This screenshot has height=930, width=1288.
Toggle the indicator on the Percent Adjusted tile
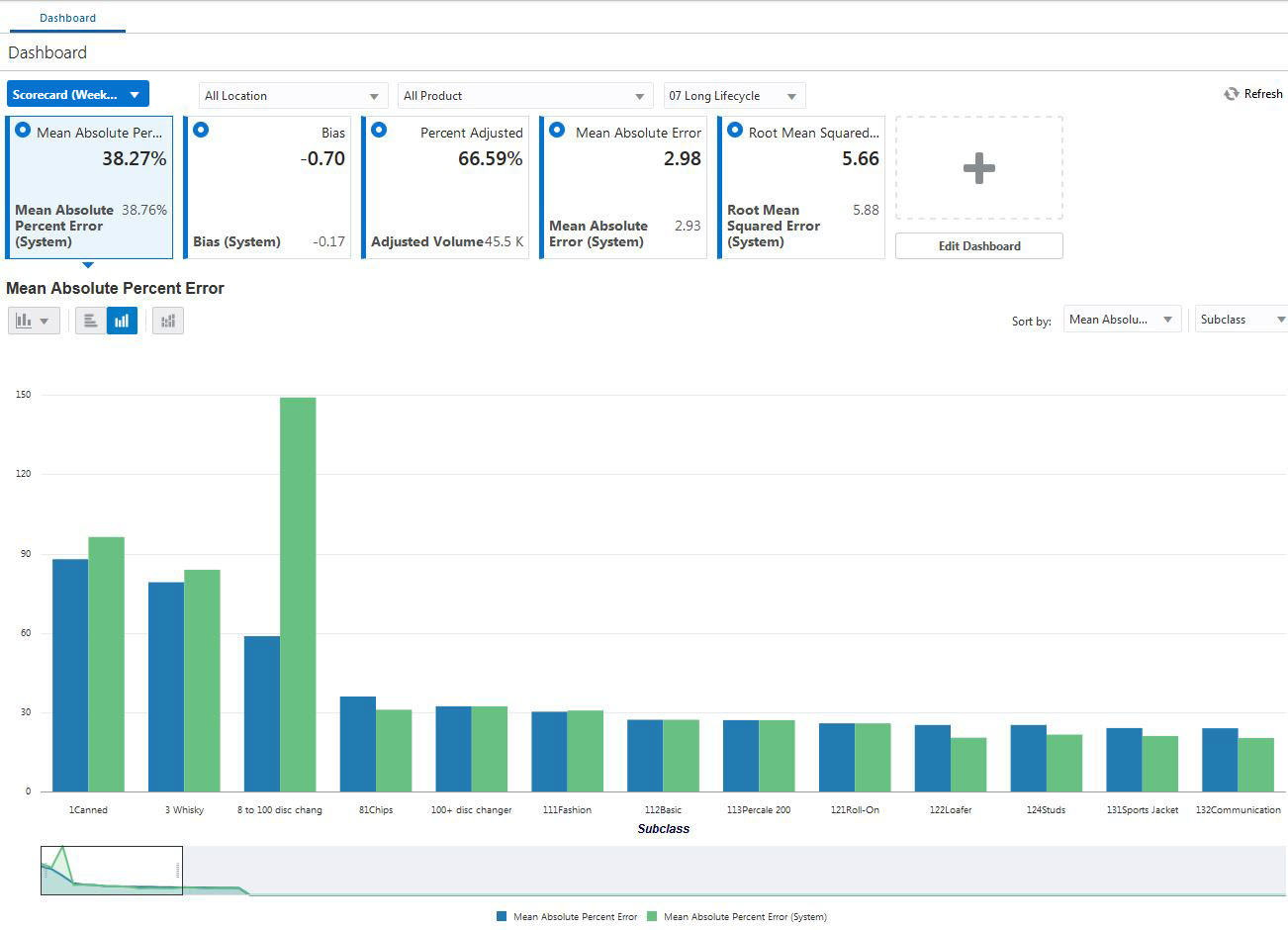pos(379,130)
